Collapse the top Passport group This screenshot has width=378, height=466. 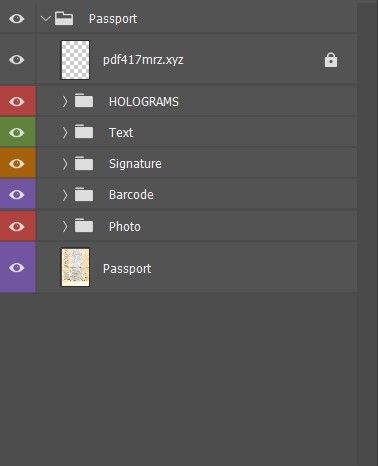tap(45, 19)
